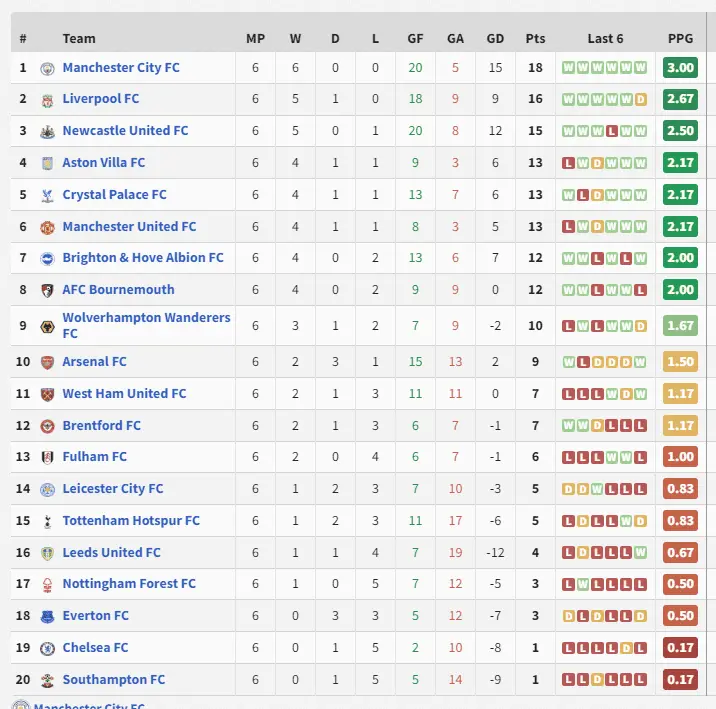This screenshot has width=716, height=709.
Task: Open the Southampton FC team link
Action: (x=113, y=680)
